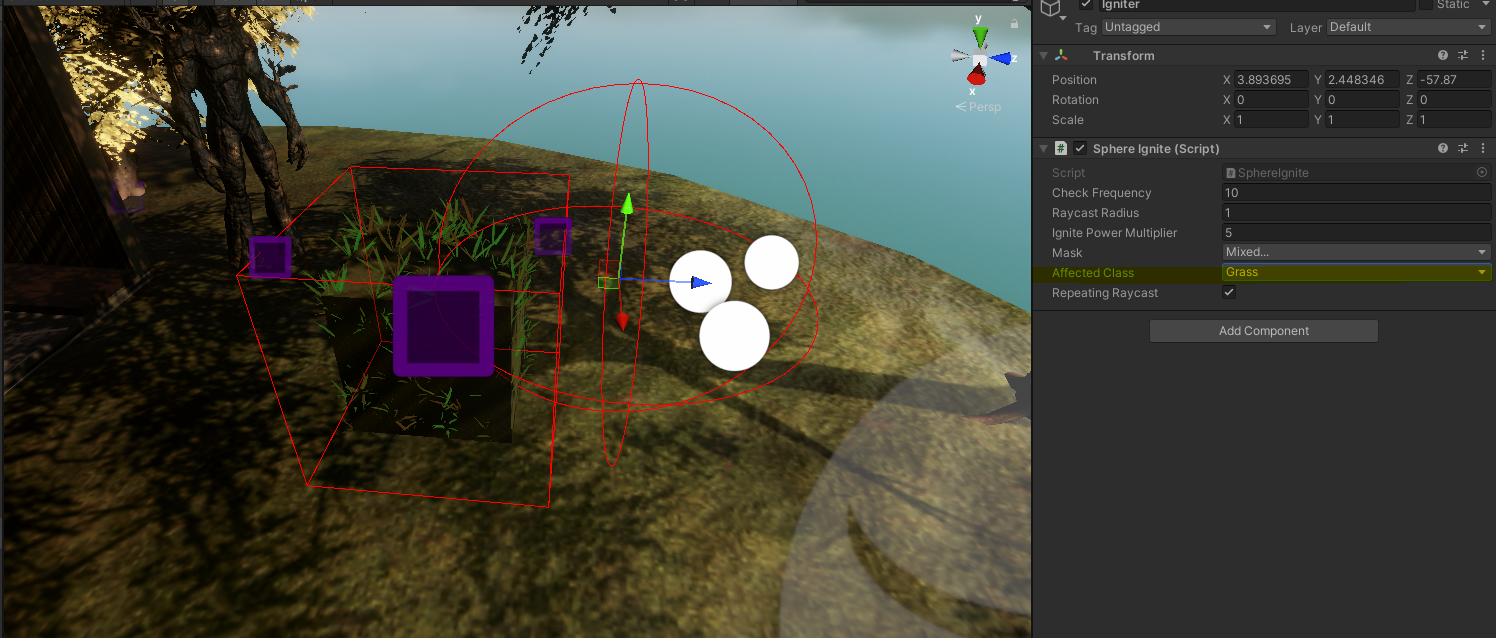The height and width of the screenshot is (638, 1496).
Task: Click the Ignite Power Multiplier label
Action: [1115, 233]
